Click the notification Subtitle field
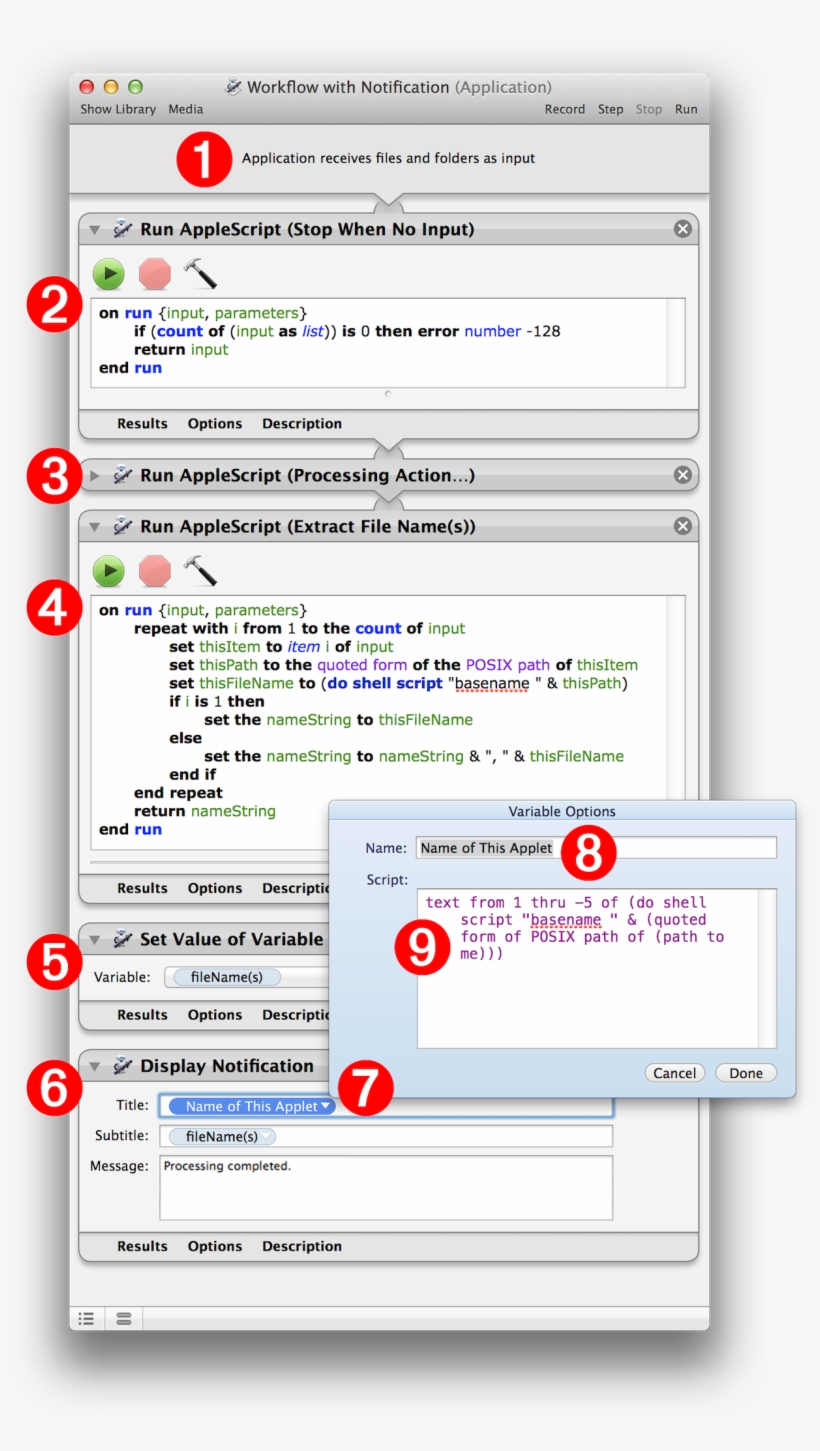This screenshot has height=1451, width=820. tap(386, 1136)
